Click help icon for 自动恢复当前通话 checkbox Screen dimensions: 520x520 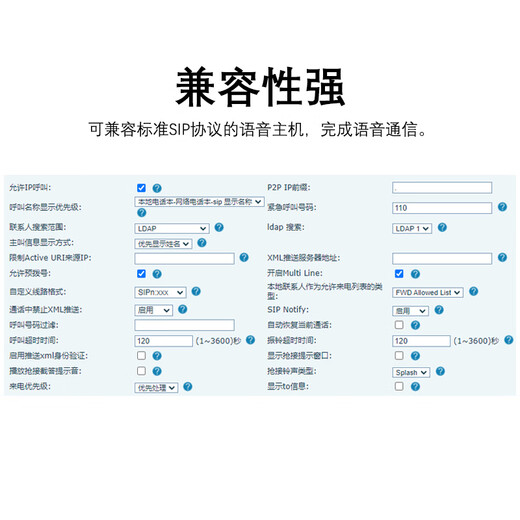tap(415, 325)
